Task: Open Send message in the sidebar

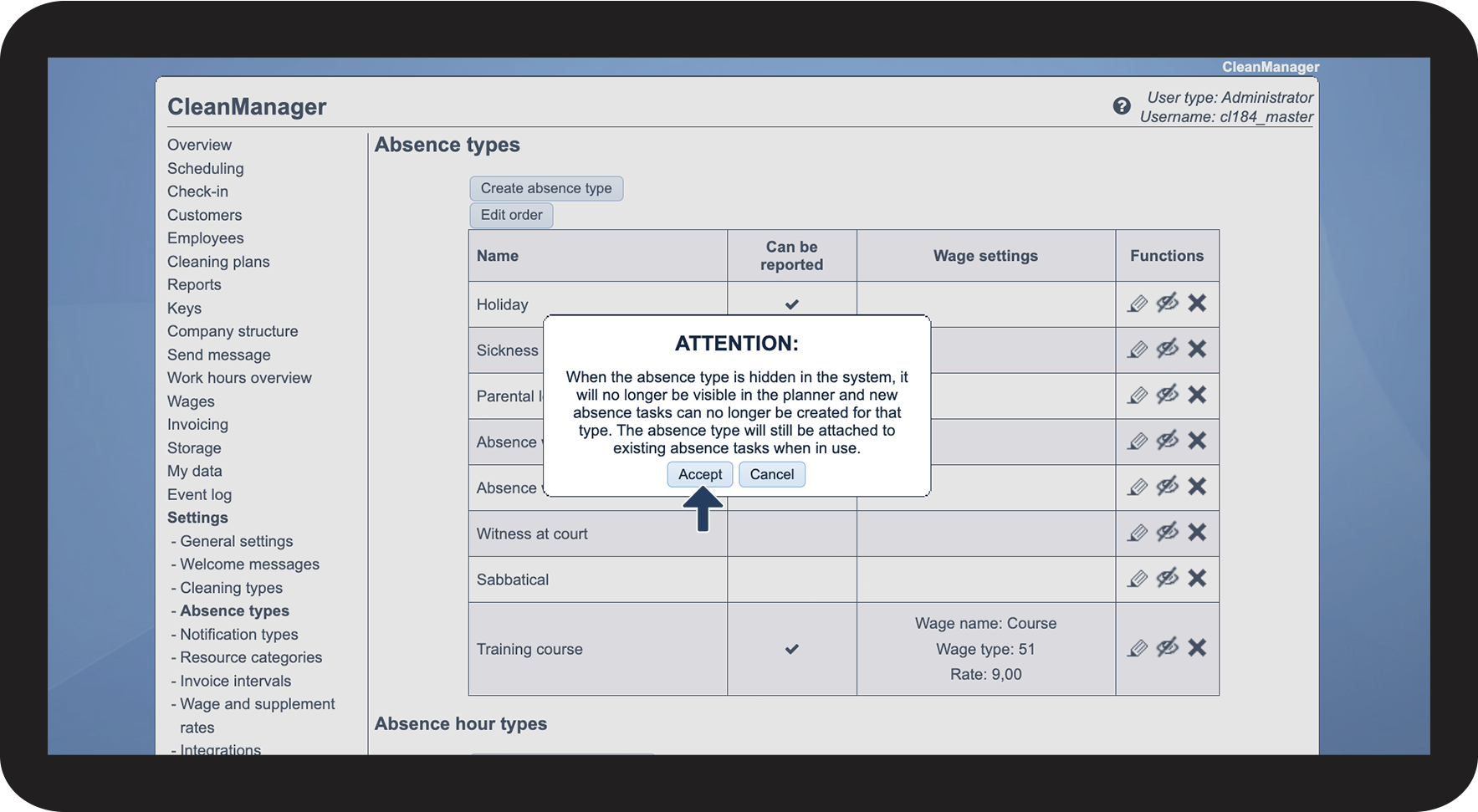Action: (x=219, y=355)
